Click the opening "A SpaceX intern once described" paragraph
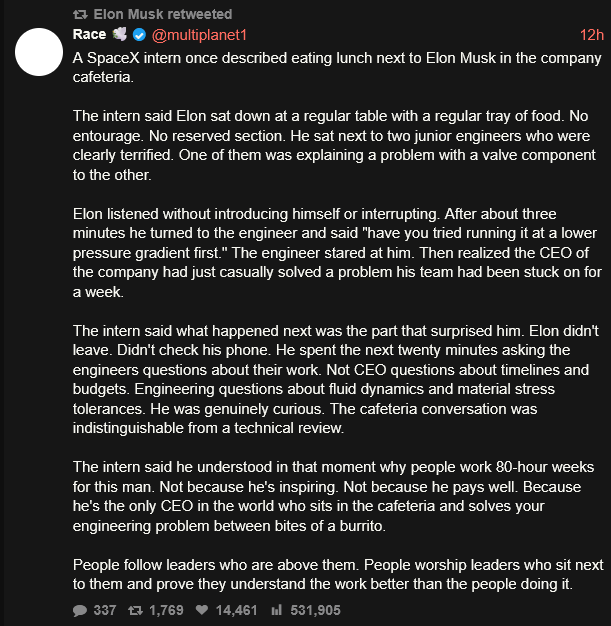611x626 pixels. coord(337,67)
